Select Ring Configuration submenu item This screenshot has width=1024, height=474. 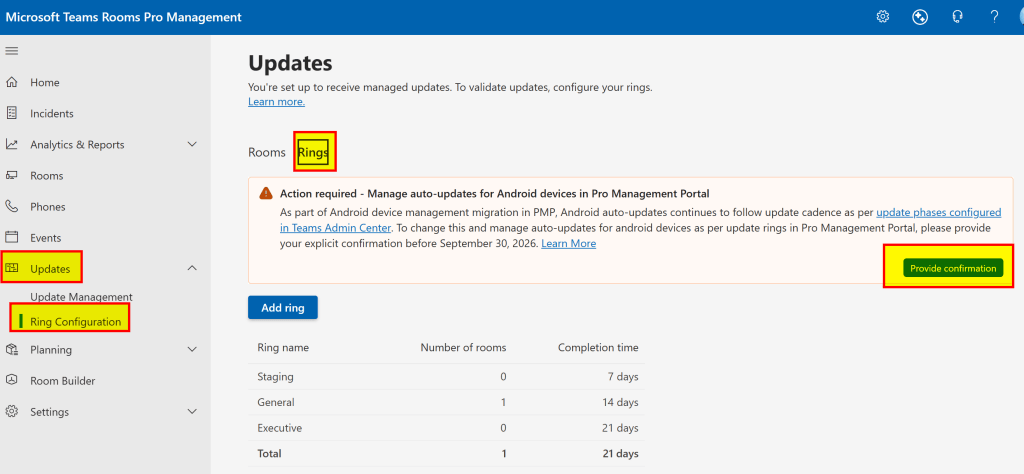(x=75, y=322)
